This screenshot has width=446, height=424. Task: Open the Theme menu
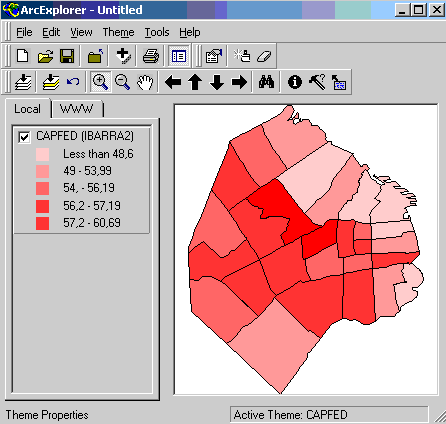(x=118, y=32)
